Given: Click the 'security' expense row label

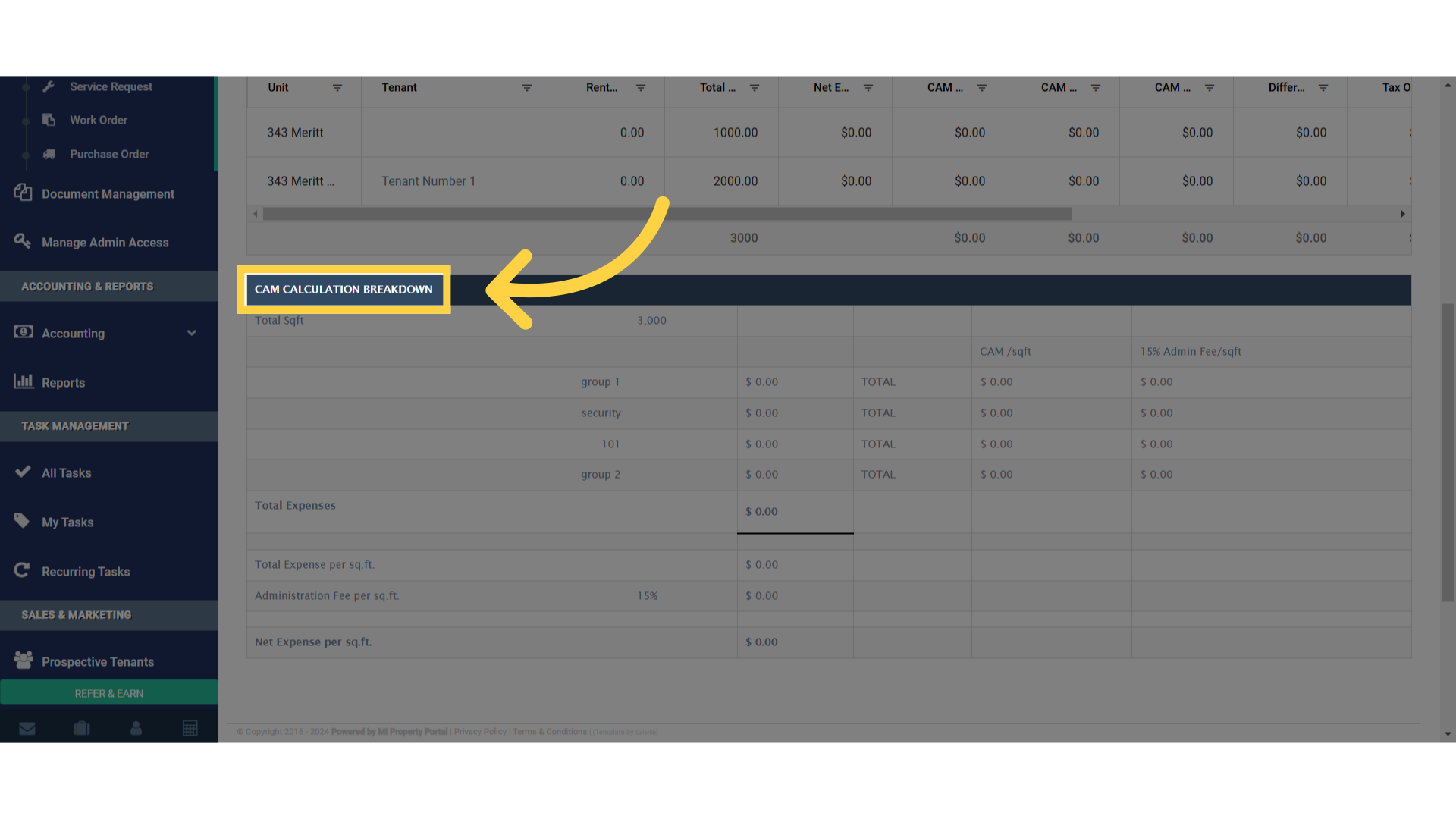Looking at the screenshot, I should coord(601,413).
